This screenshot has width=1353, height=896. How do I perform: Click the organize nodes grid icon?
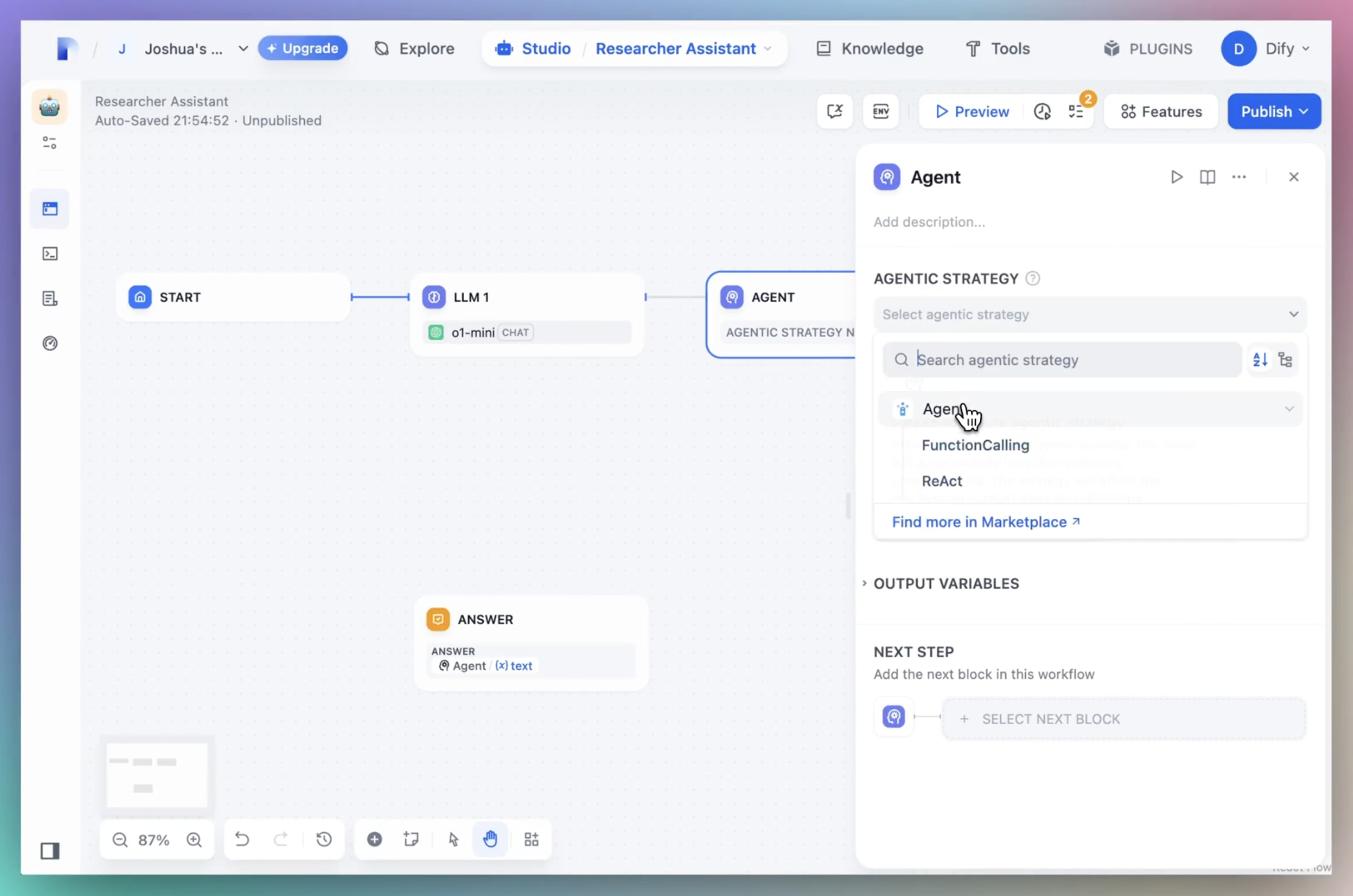point(531,839)
